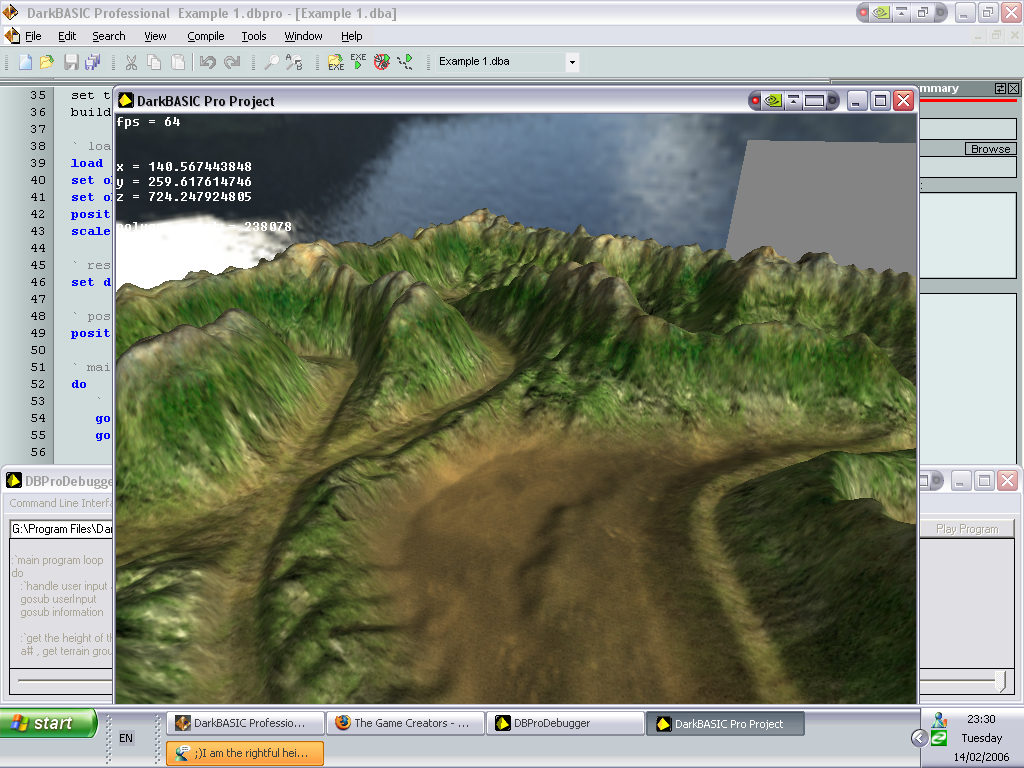This screenshot has height=768, width=1024.
Task: Click the collapse-to-top arrow in Project window titlebar
Action: click(x=793, y=101)
